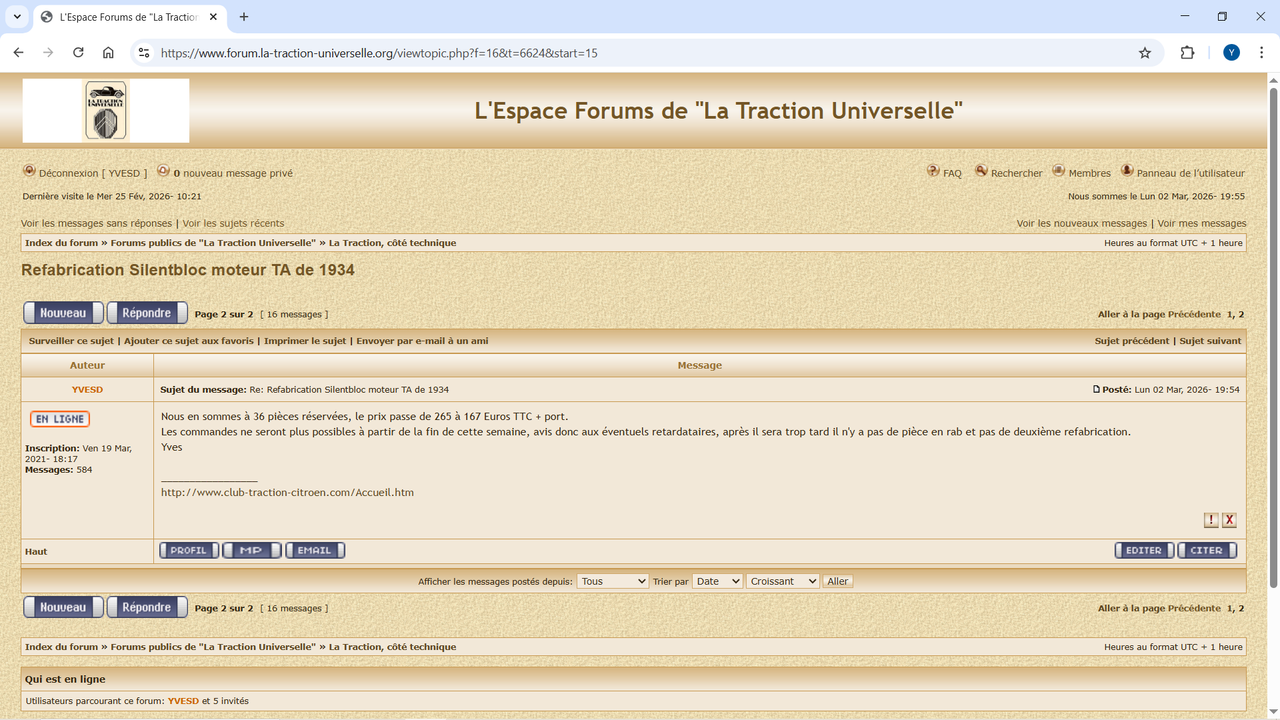Click the Aller button to apply sorting
The image size is (1280, 720).
pos(837,581)
